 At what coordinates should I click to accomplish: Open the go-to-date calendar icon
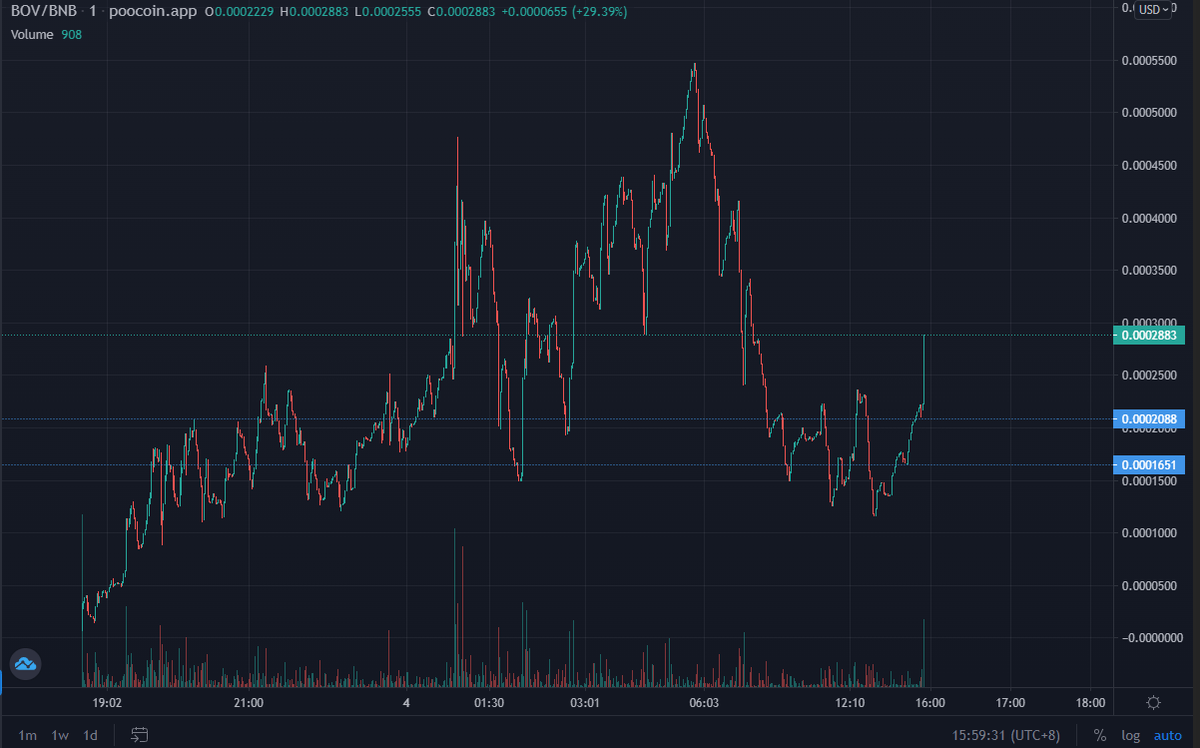(139, 735)
